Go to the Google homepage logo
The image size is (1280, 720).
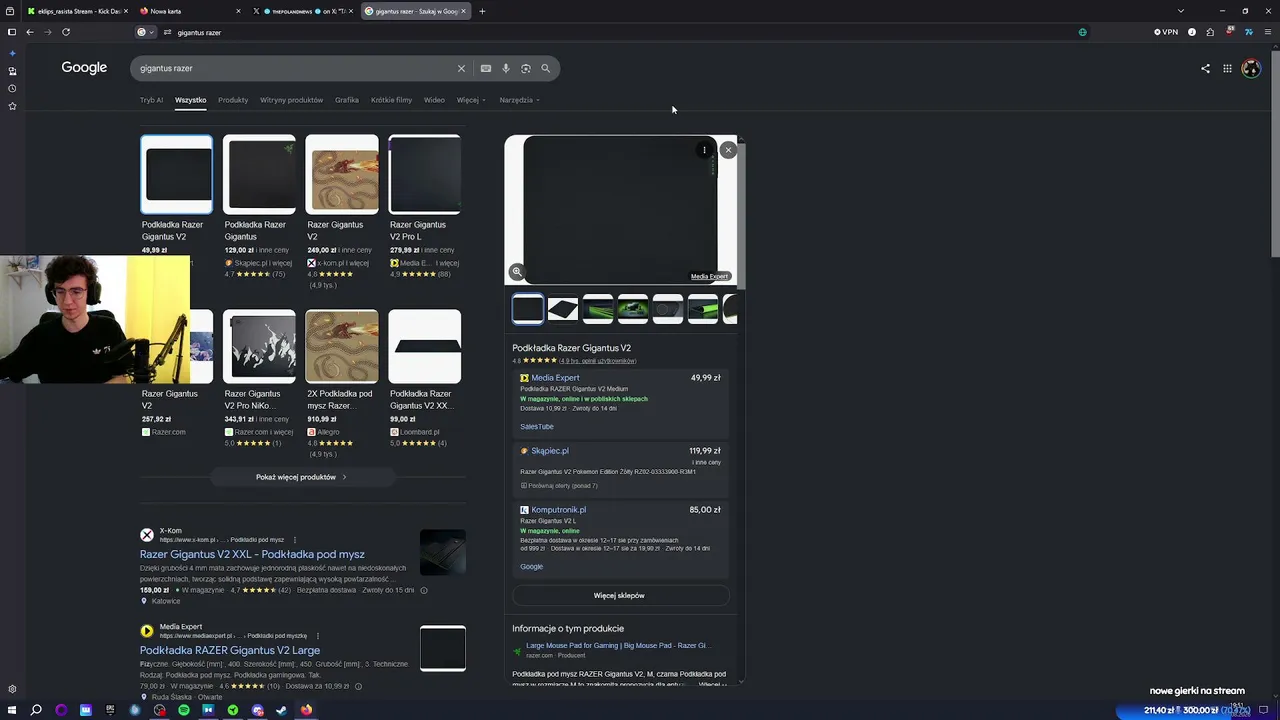click(x=84, y=68)
